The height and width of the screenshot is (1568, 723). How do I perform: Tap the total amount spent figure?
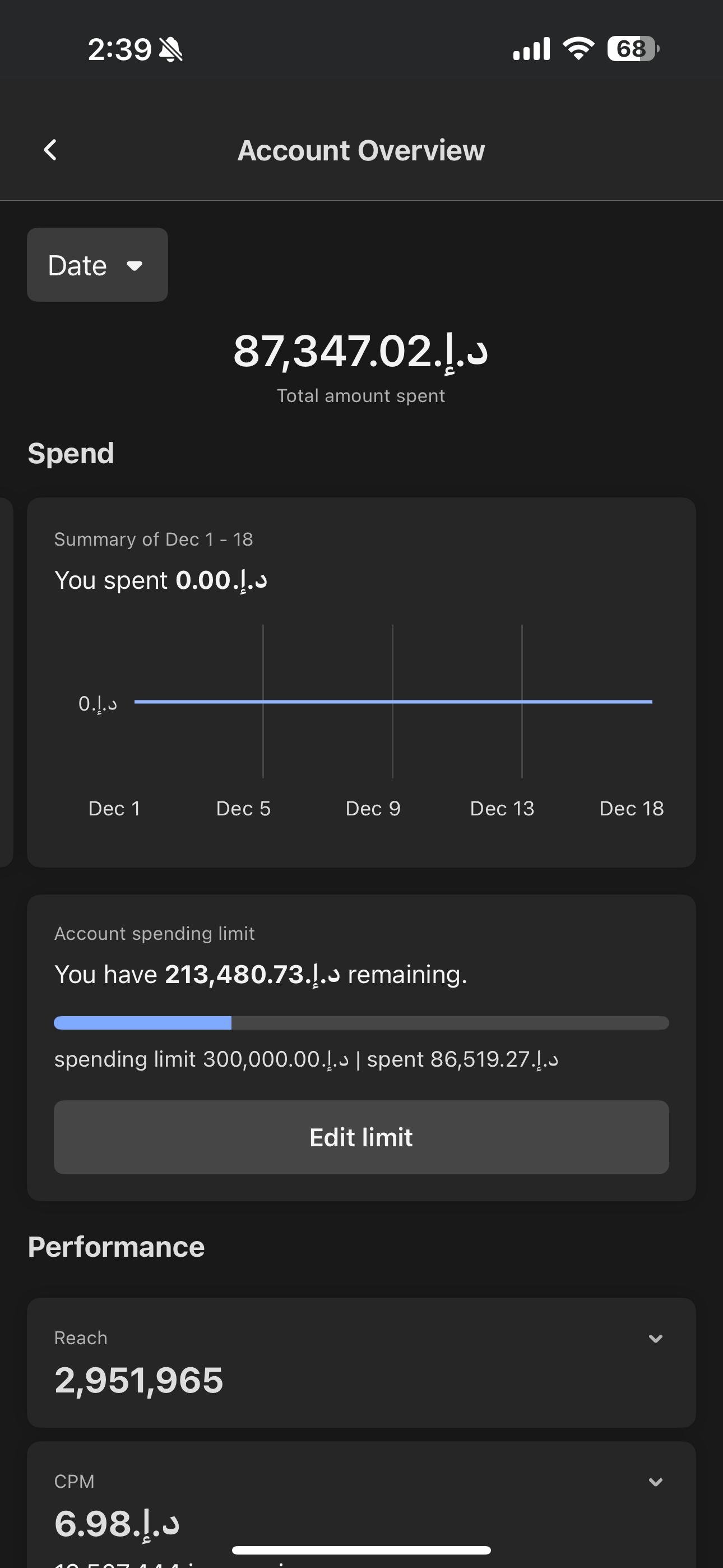coord(361,351)
